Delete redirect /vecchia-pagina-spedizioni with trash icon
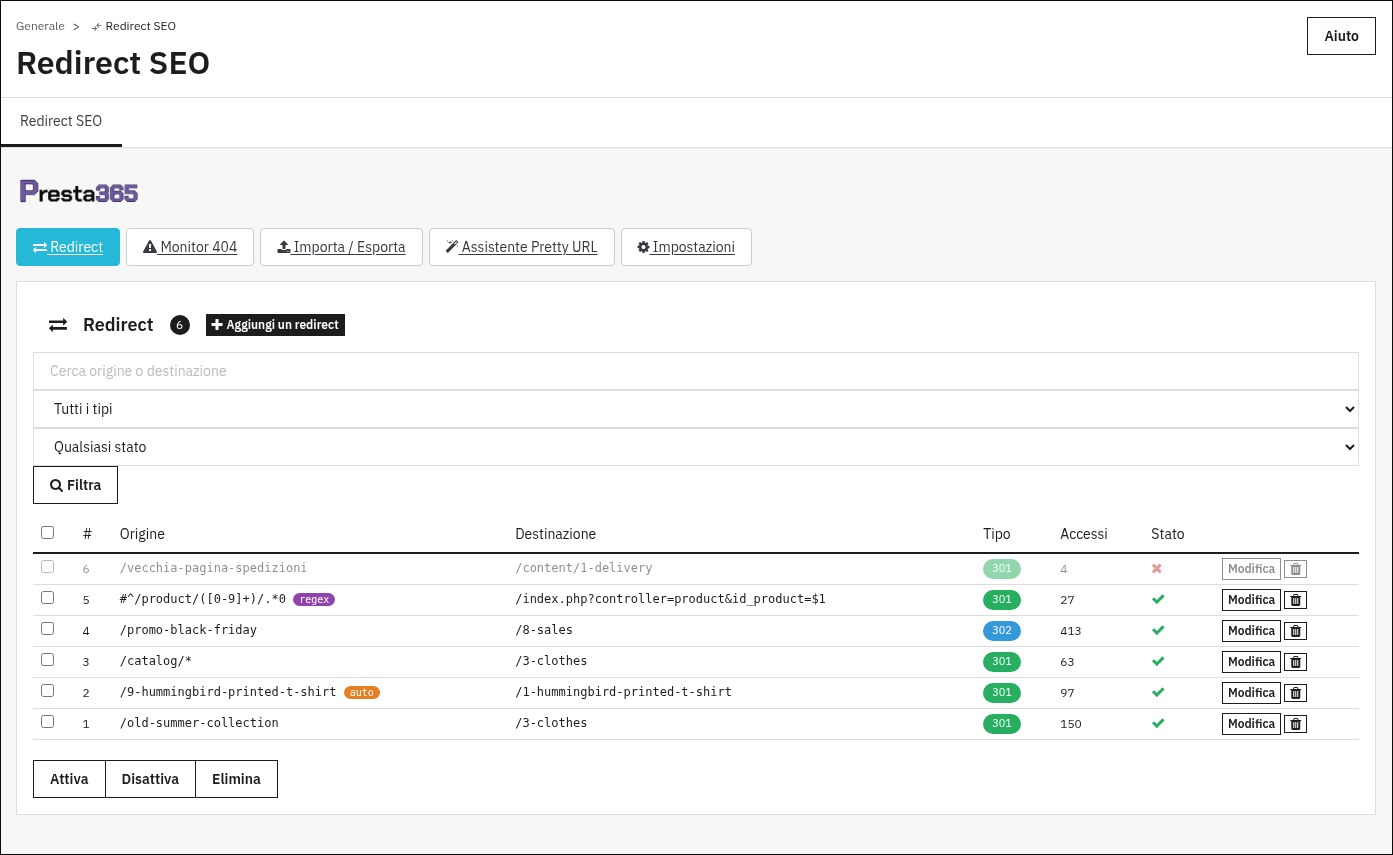The image size is (1393, 855). (1295, 569)
